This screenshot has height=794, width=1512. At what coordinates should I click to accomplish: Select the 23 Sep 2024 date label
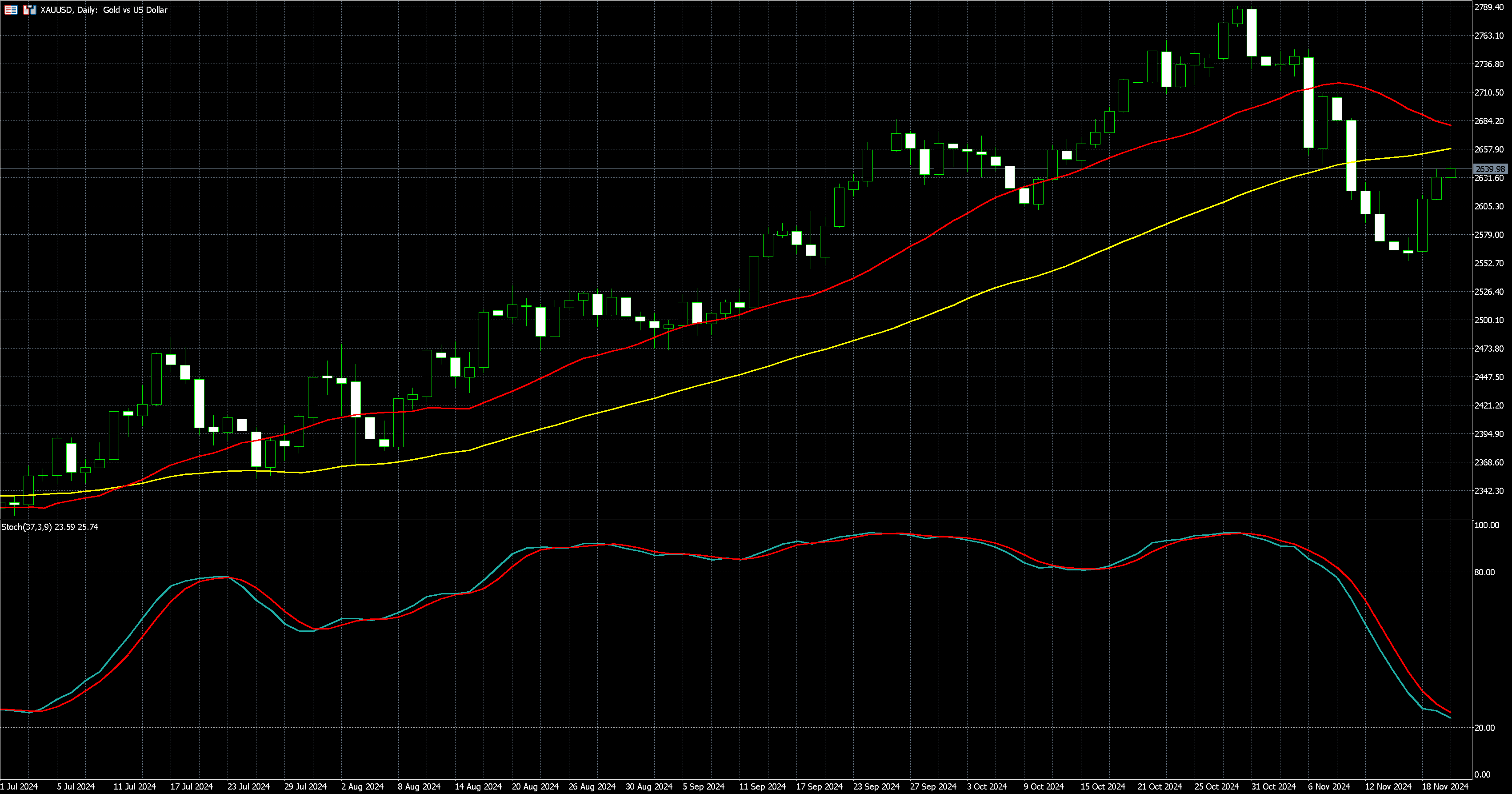tap(876, 786)
